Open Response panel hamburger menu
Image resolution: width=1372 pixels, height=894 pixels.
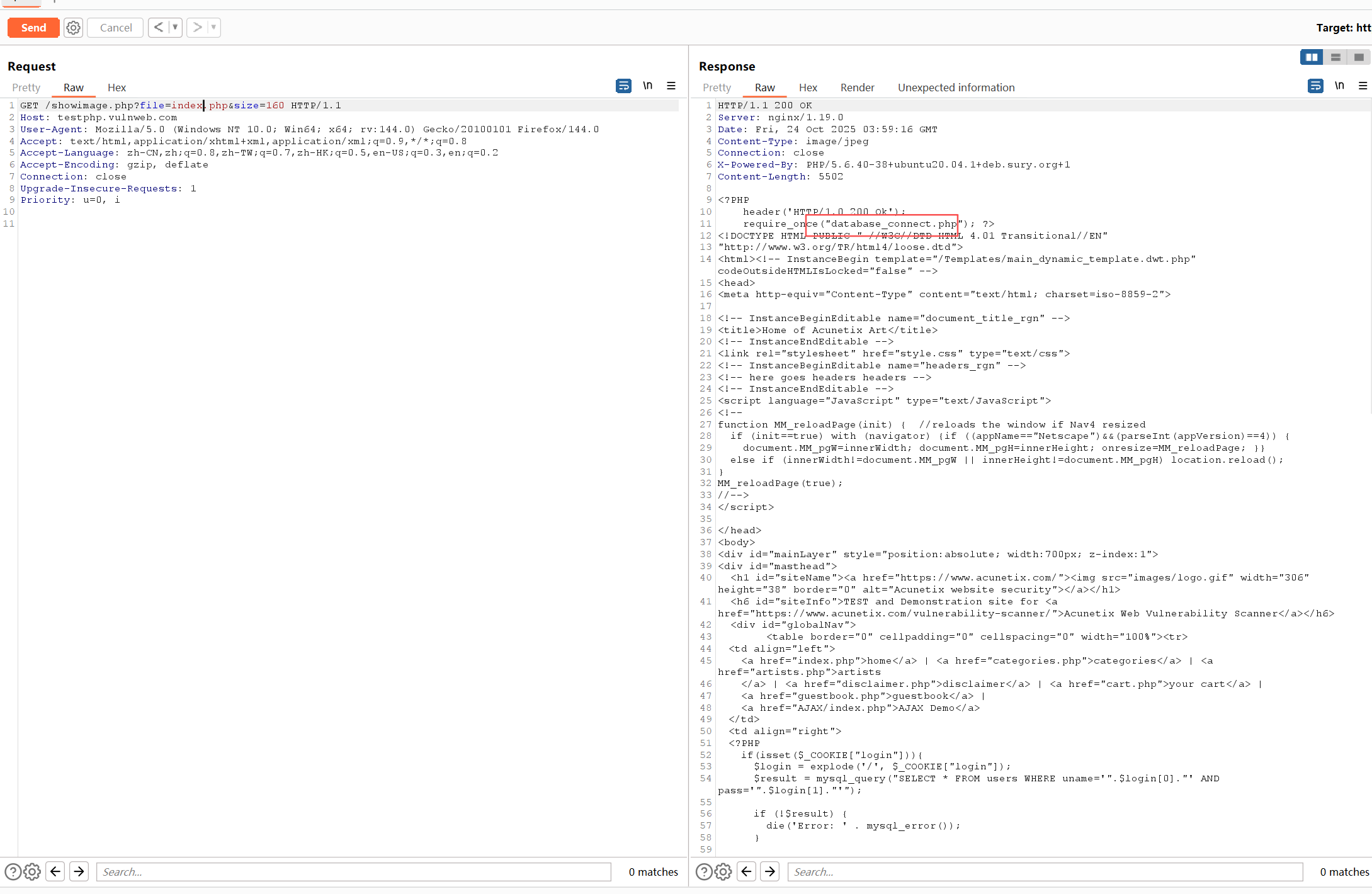(1363, 86)
